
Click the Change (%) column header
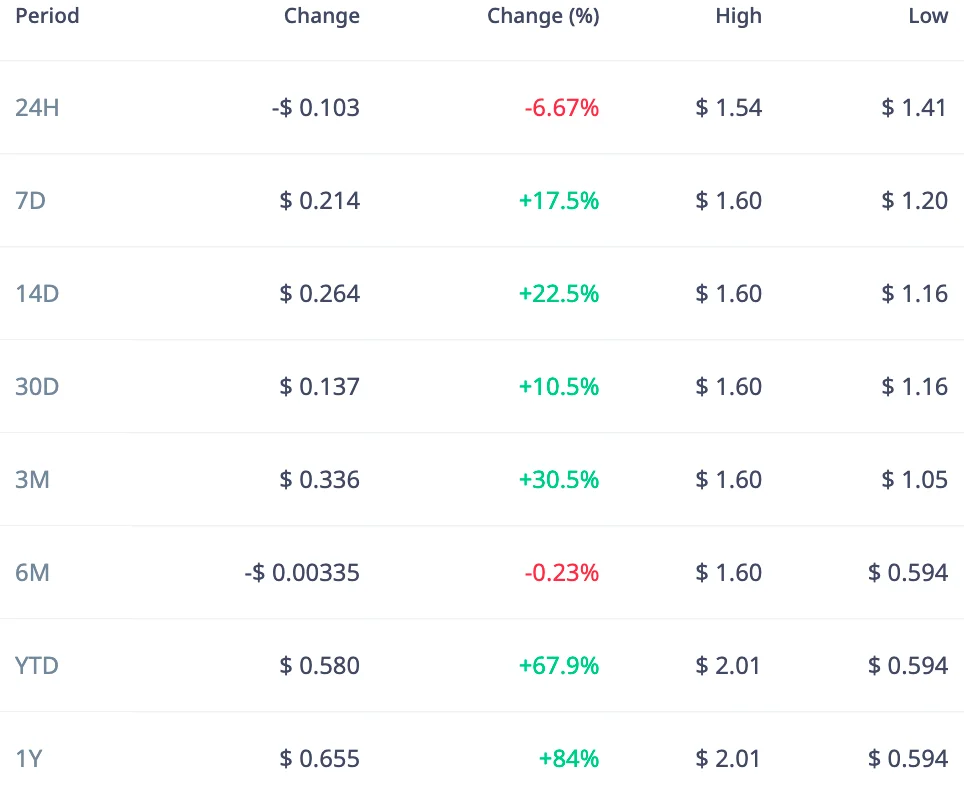543,16
